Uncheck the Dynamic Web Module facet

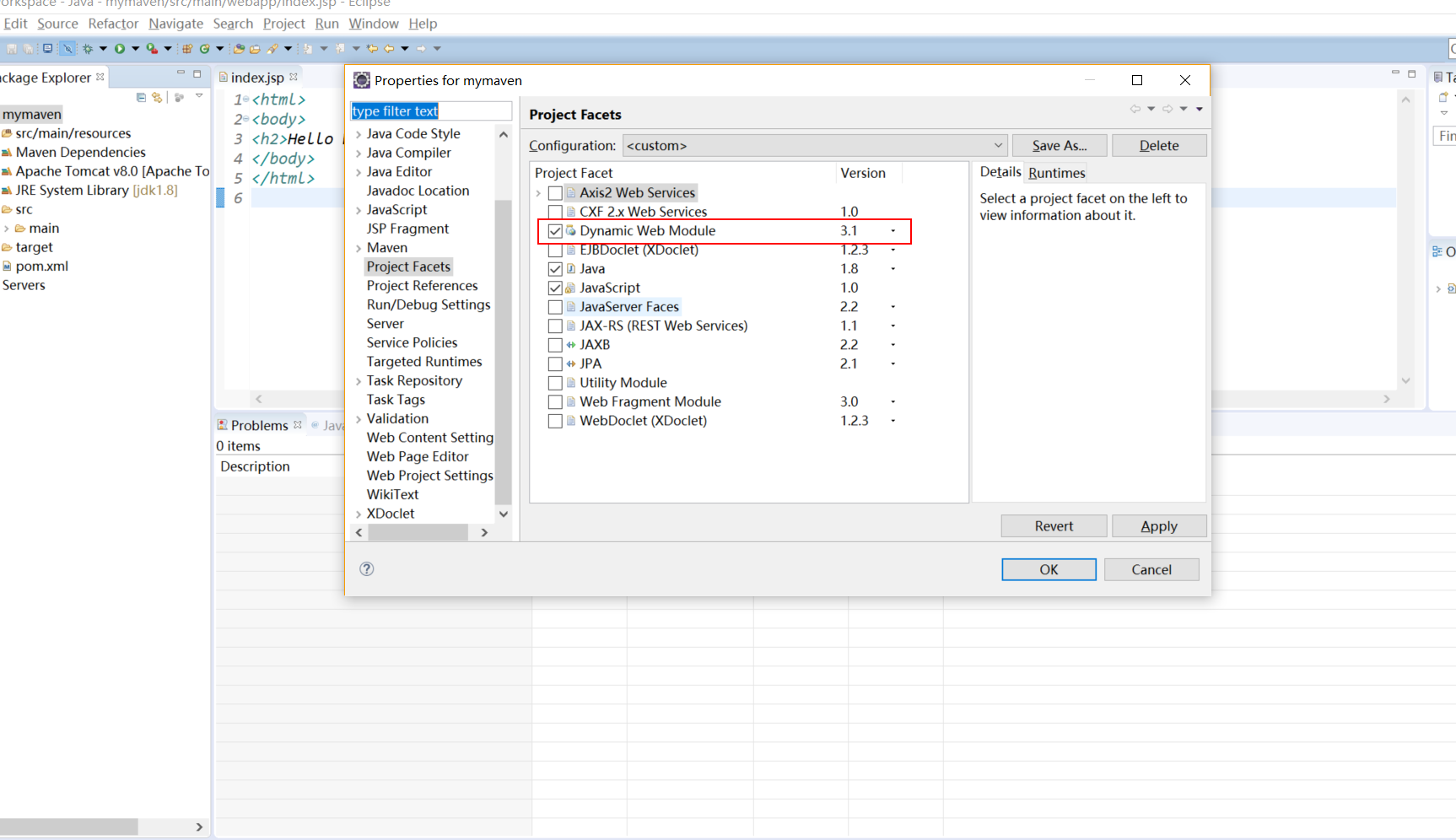(x=555, y=231)
